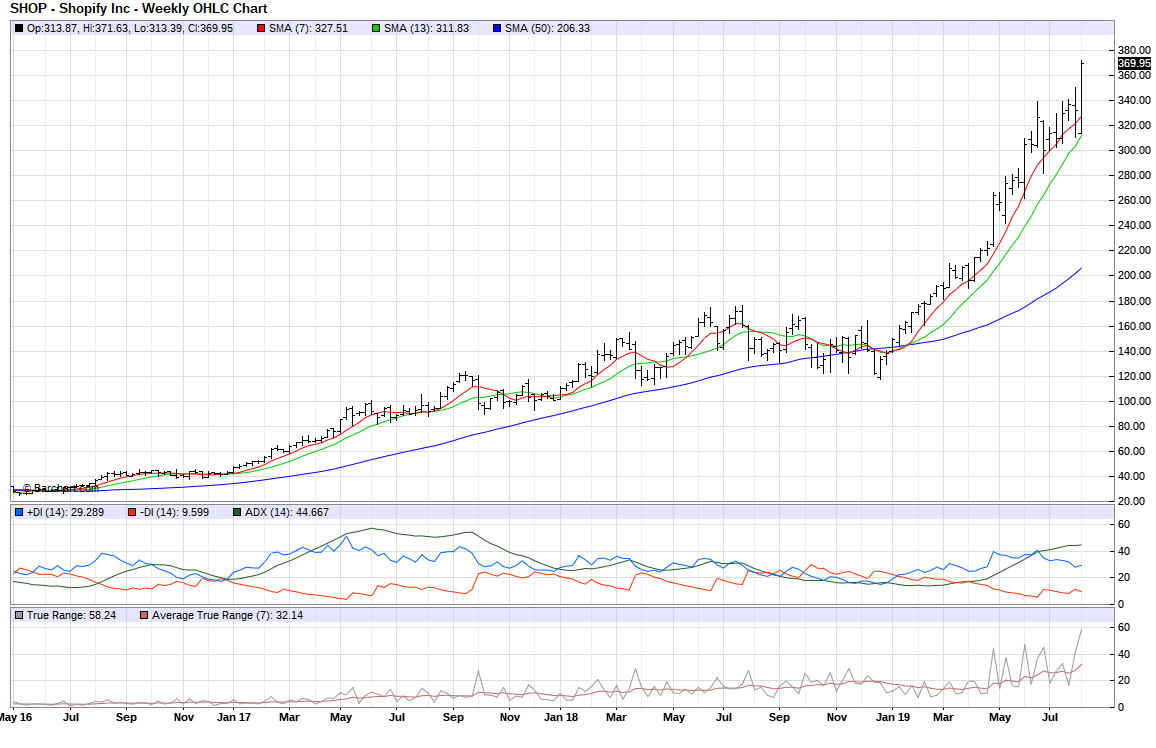The image size is (1156, 748).
Task: Select the OHLC readout 'Op:313.87, Hi:371.63, Lo:313.39, Cl:369.95'
Action: point(130,29)
